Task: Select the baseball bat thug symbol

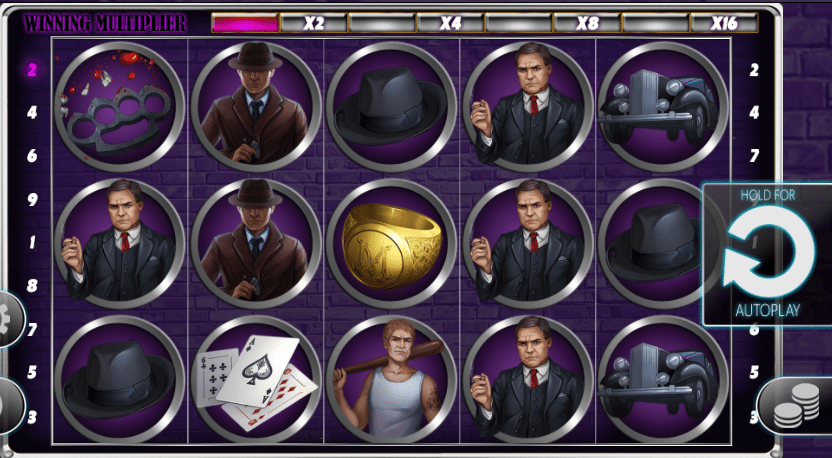Action: pos(392,380)
